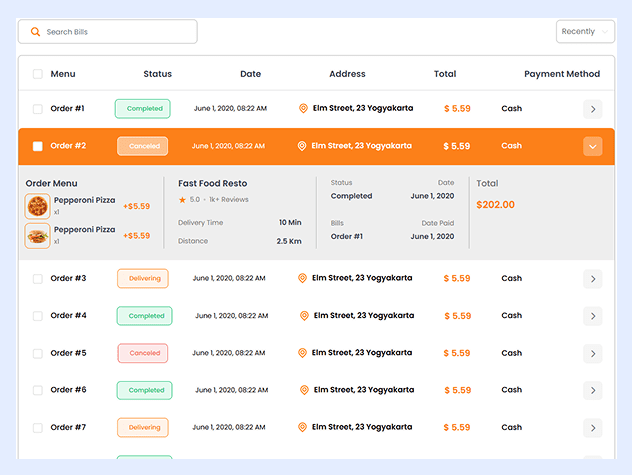Click location pin icon for Order #3
Screen dimensions: 632x475
pyautogui.click(x=302, y=279)
